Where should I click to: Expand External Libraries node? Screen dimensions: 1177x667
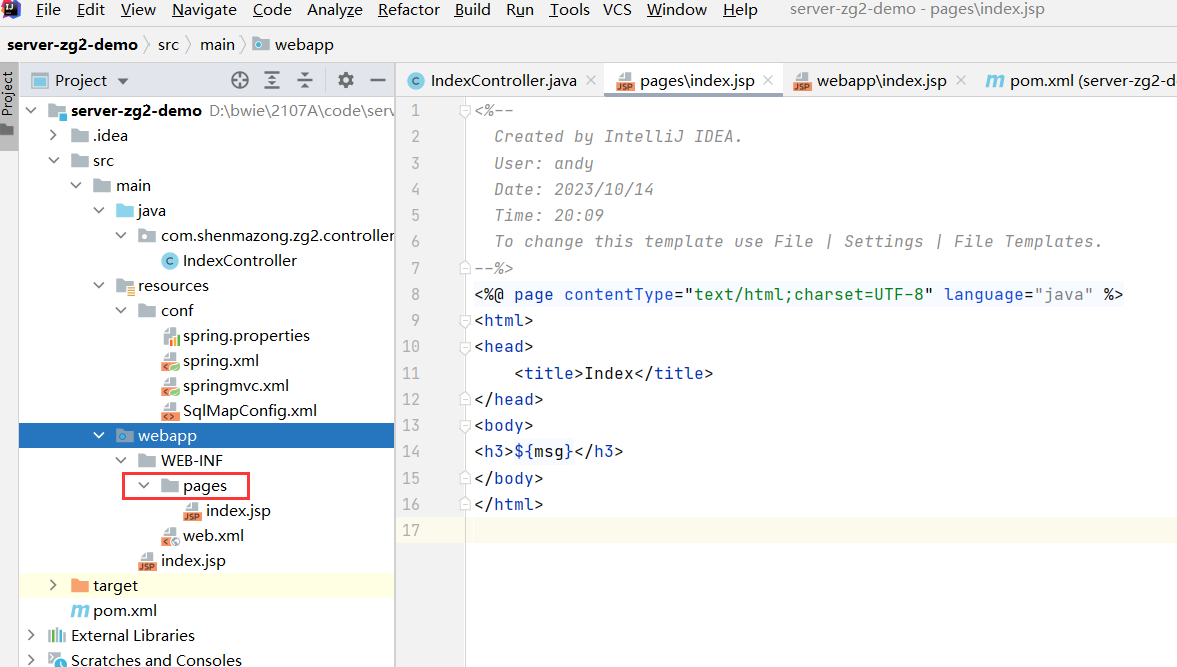[32, 635]
